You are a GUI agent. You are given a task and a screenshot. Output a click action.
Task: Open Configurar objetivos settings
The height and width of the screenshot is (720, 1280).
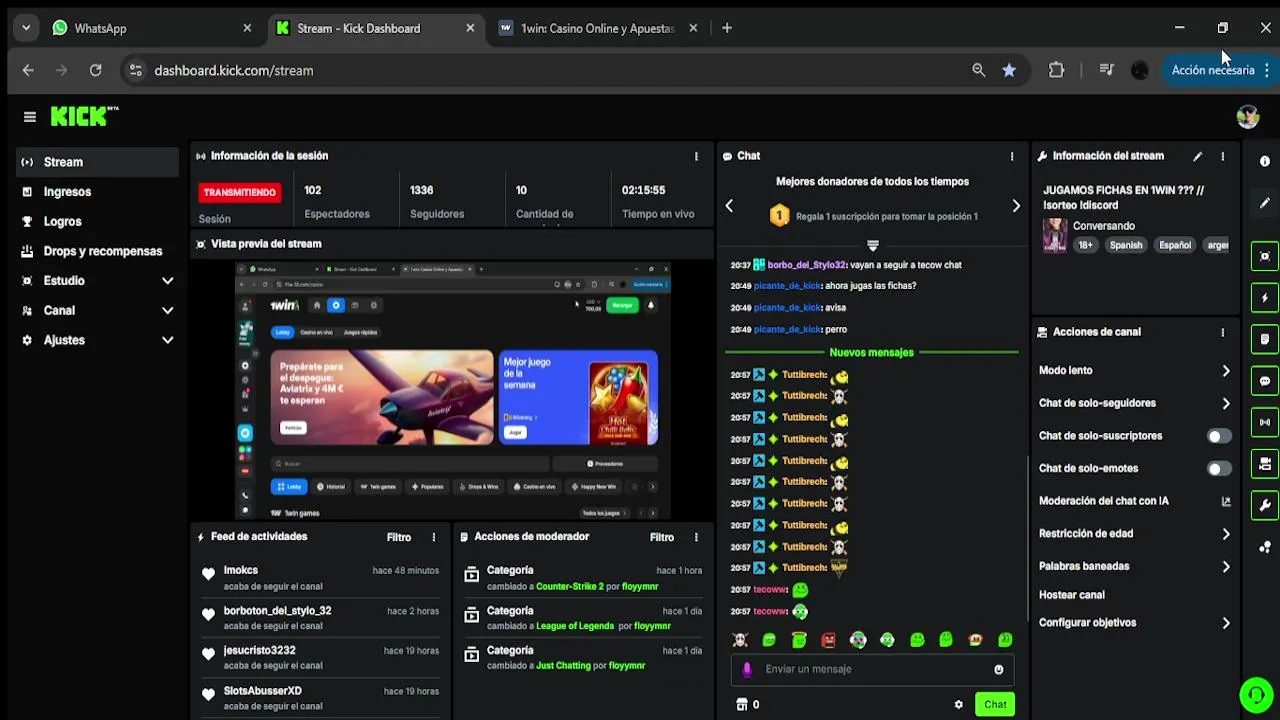click(1135, 623)
